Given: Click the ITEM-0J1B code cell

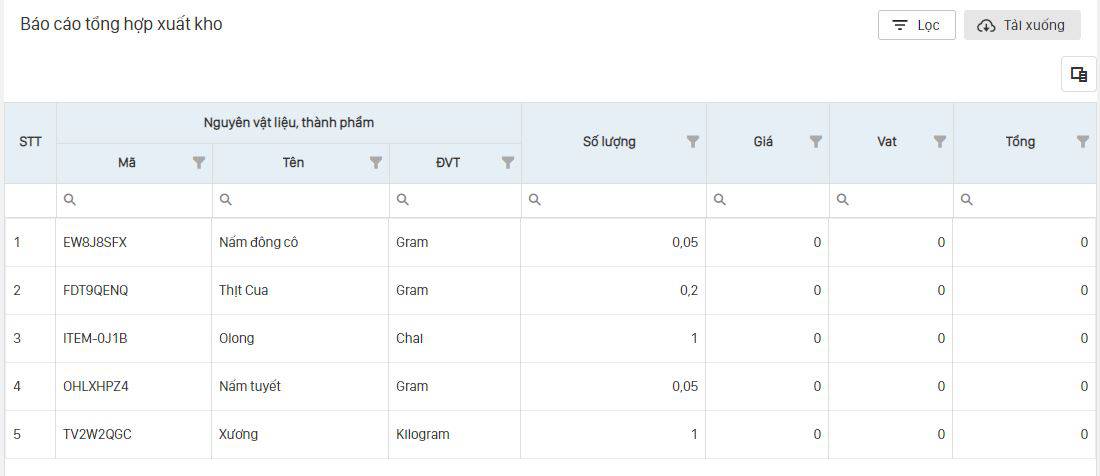Looking at the screenshot, I should click(x=95, y=339).
